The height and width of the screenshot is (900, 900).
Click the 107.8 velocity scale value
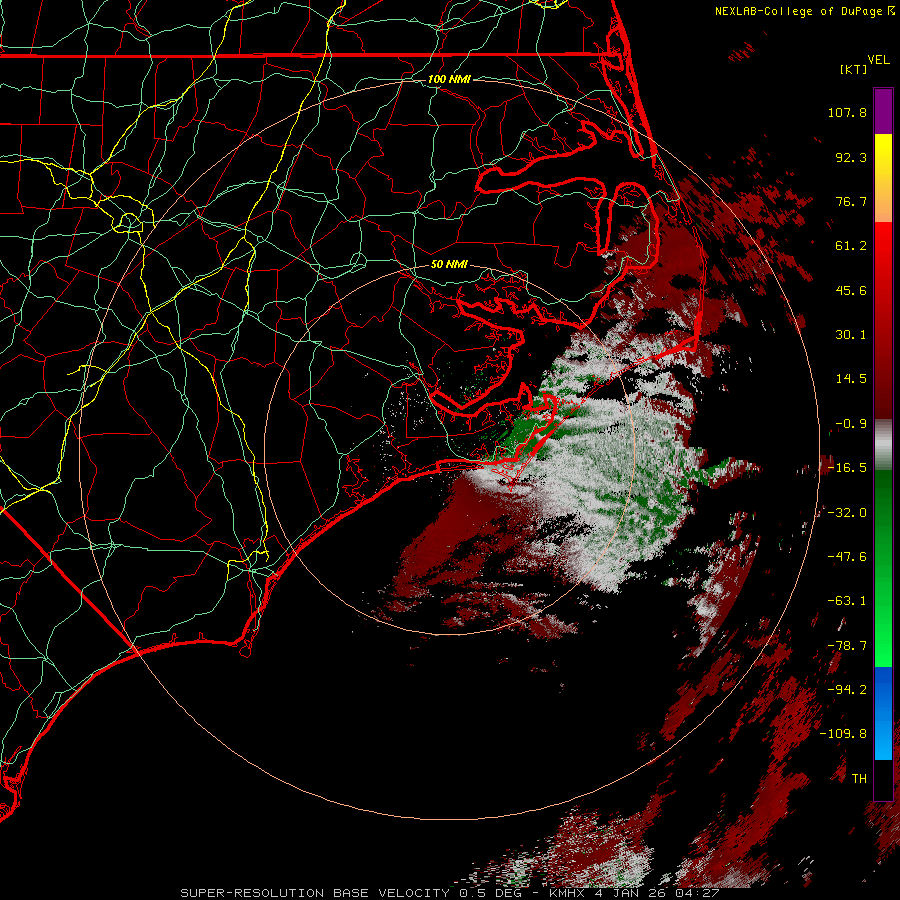click(847, 112)
